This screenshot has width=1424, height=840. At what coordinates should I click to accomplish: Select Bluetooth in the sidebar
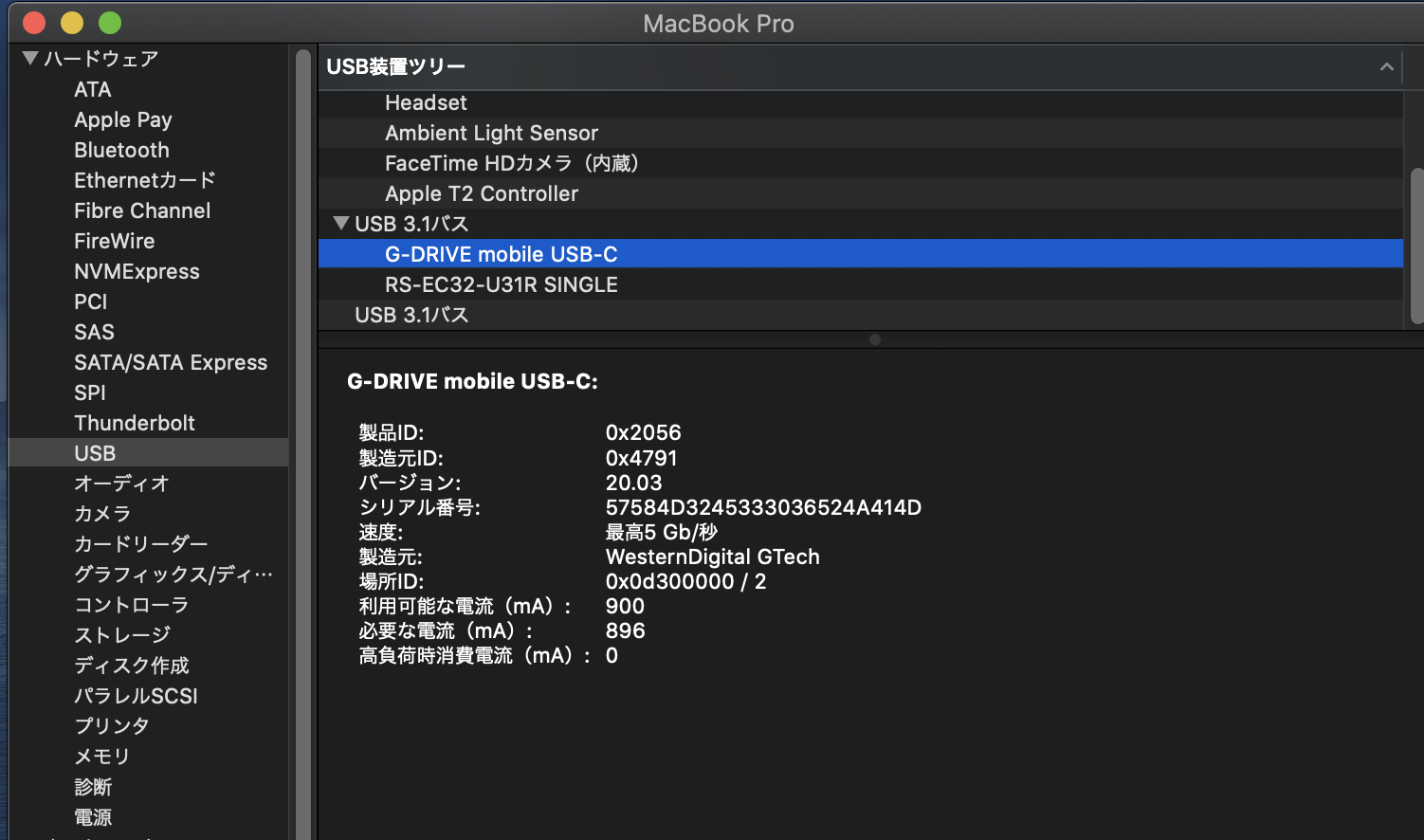coord(121,150)
